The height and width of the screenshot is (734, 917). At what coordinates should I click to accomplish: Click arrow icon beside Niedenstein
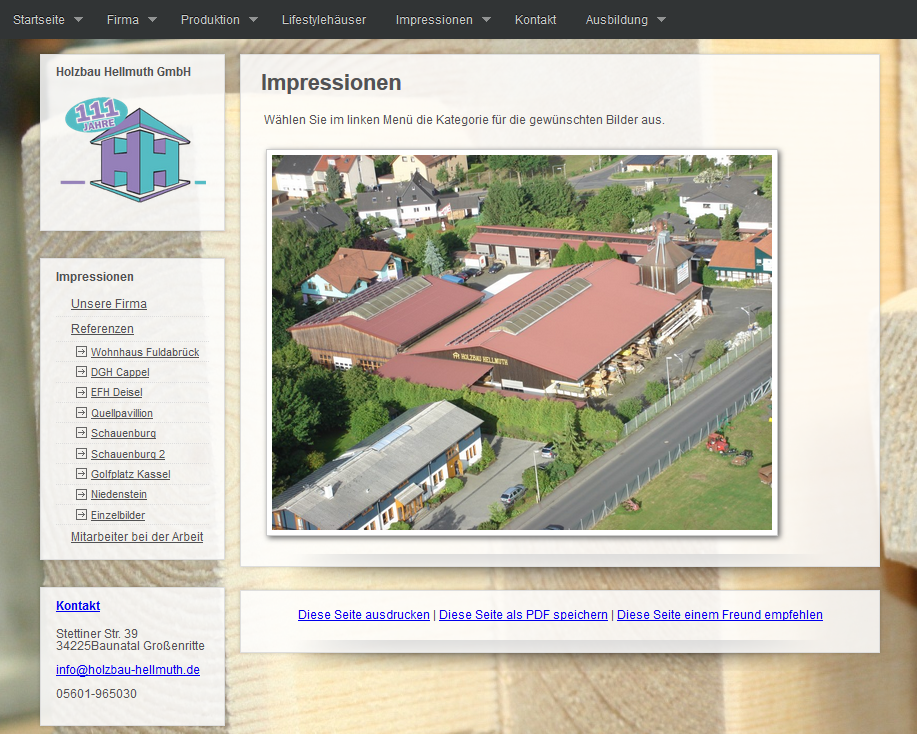81,494
